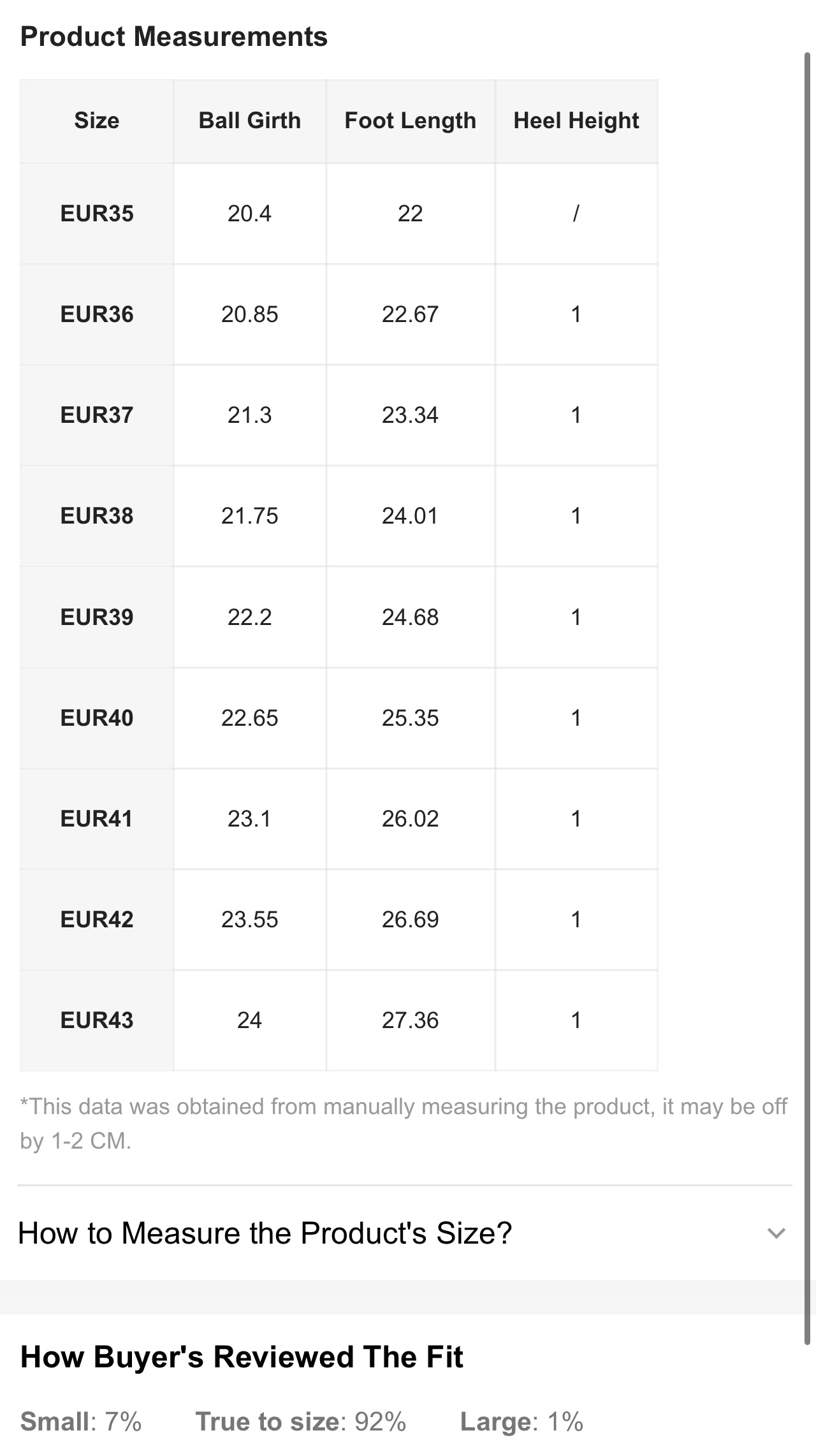Viewport: 816px width, 1456px height.
Task: Click the Ball Girth column header
Action: coord(250,121)
